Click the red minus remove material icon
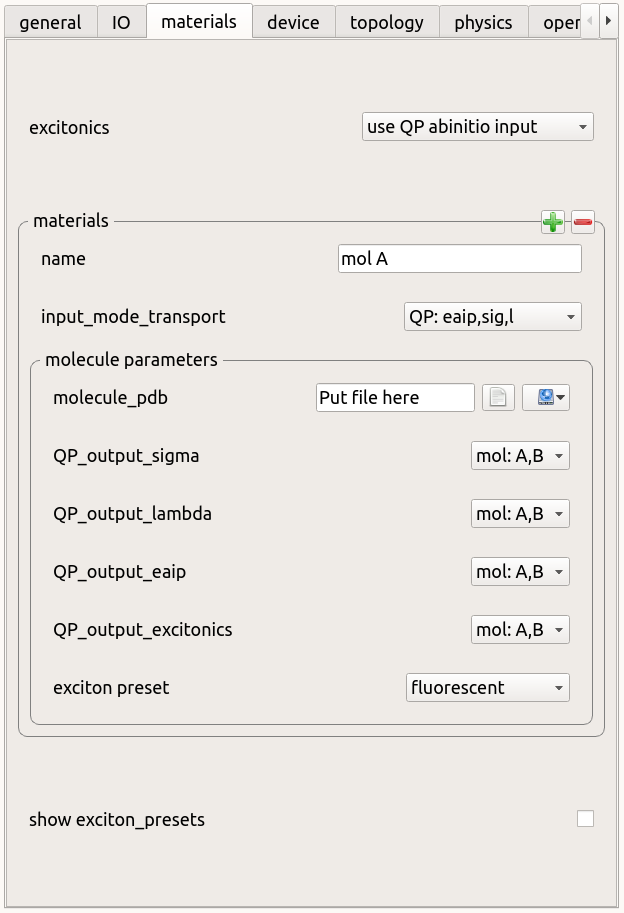The image size is (624, 913). (x=583, y=222)
